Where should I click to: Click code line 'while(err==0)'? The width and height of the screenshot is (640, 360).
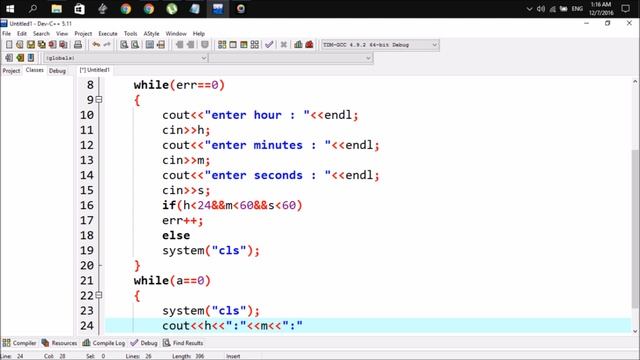[x=179, y=85]
